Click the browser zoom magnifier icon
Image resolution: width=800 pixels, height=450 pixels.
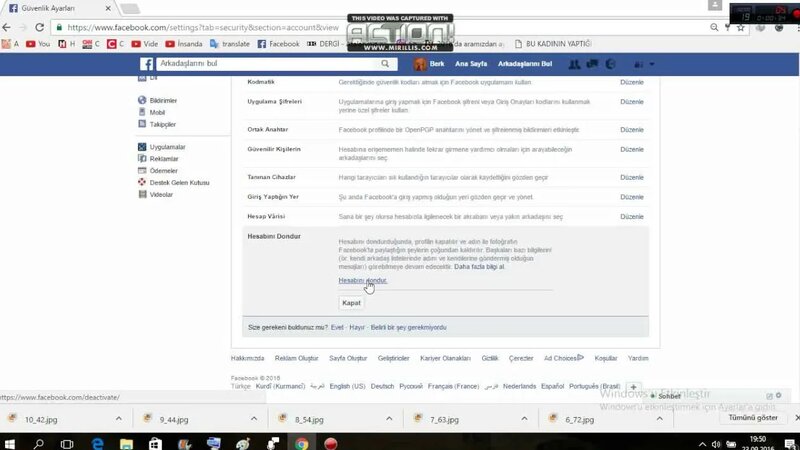coord(714,28)
